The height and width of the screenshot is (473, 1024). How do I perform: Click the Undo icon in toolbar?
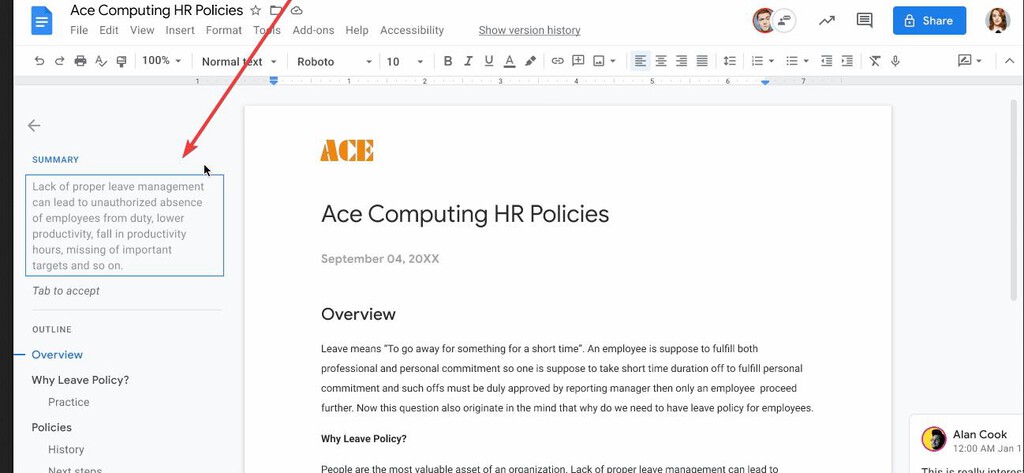pyautogui.click(x=39, y=61)
